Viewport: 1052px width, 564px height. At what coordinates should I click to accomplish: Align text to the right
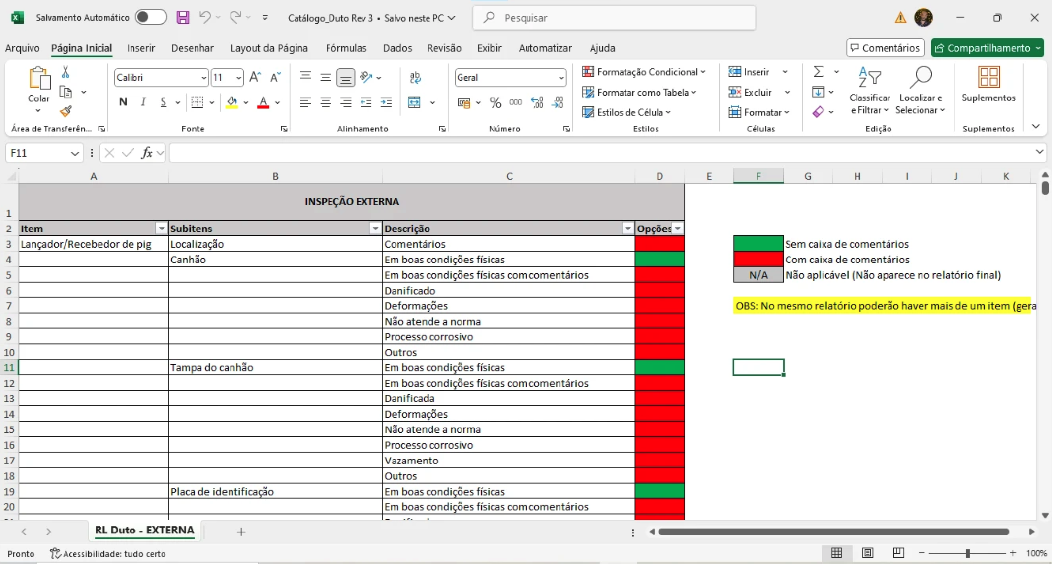point(346,102)
